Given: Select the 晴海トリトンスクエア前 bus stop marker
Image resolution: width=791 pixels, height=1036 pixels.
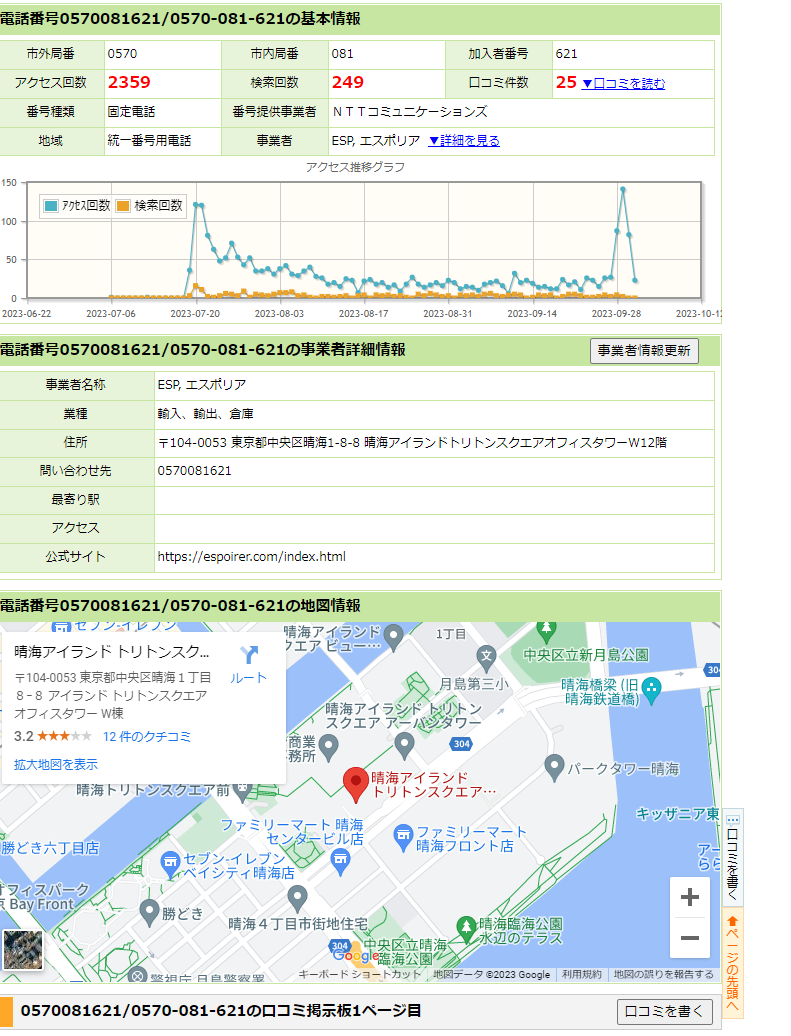Looking at the screenshot, I should pyautogui.click(x=243, y=791).
